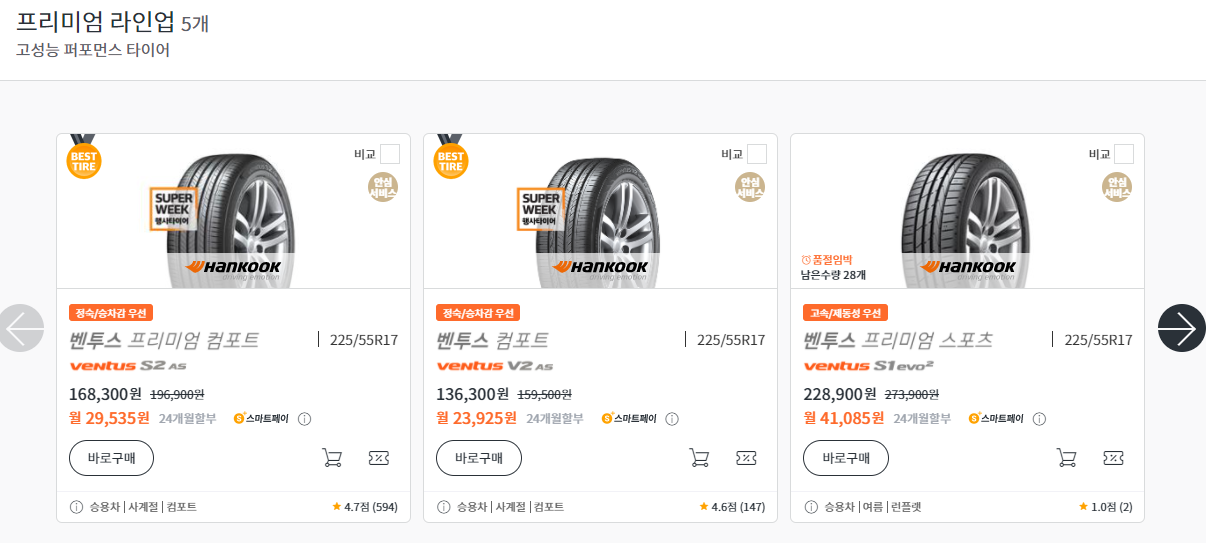Show next tires with right arrow
Image resolution: width=1206 pixels, height=543 pixels.
(1182, 328)
